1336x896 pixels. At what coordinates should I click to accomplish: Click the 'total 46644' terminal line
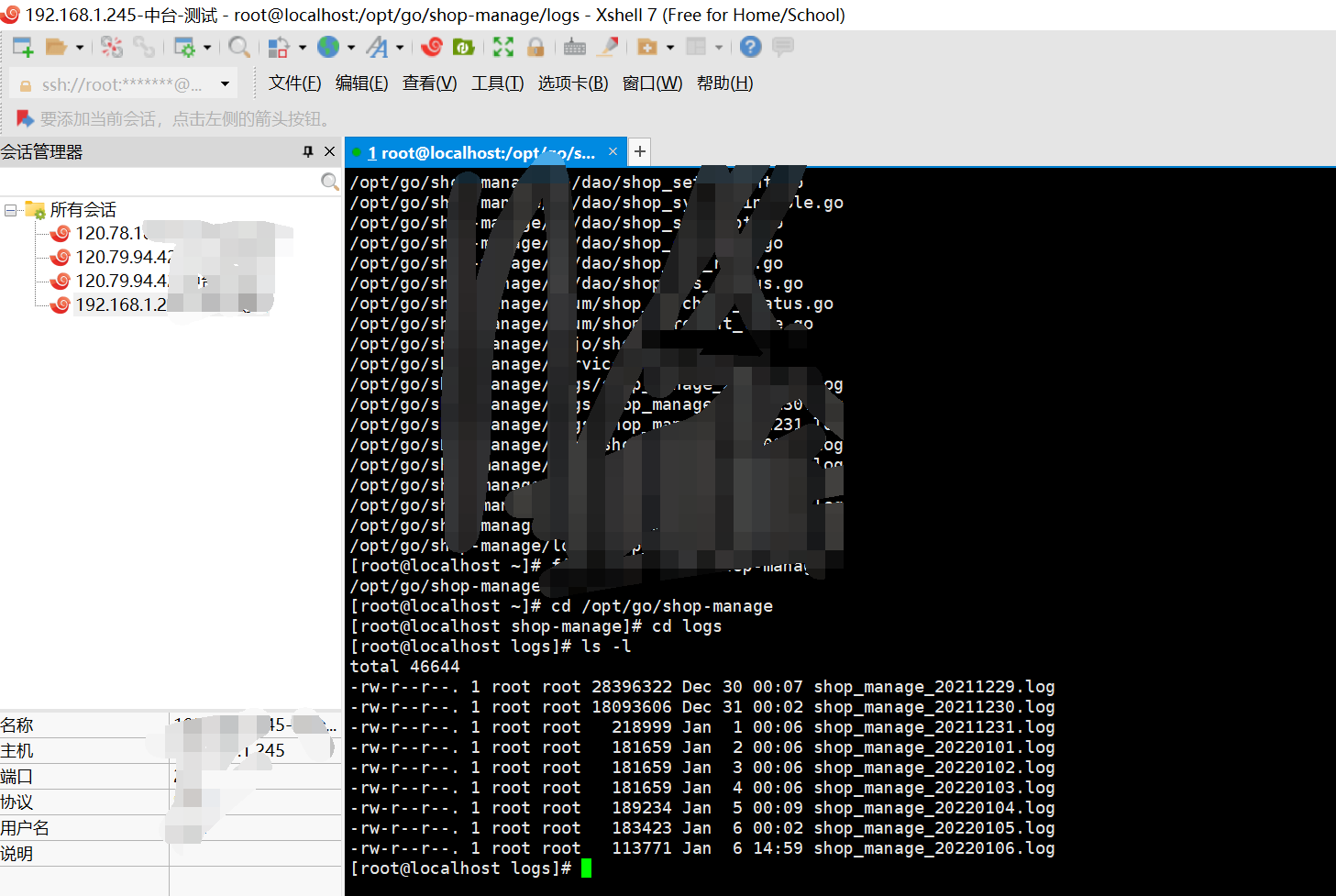tap(405, 667)
